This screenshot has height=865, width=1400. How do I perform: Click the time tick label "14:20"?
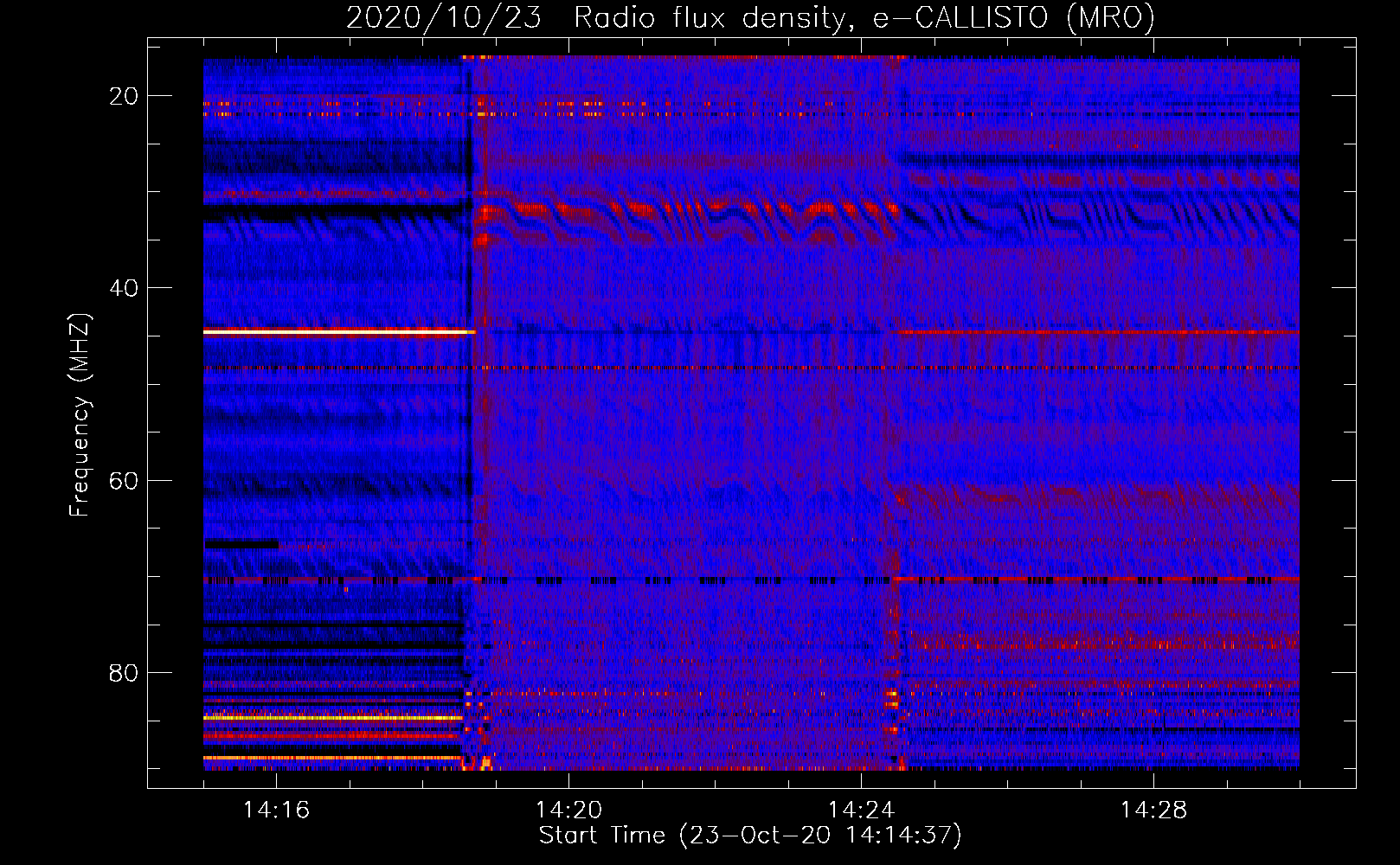point(569,810)
